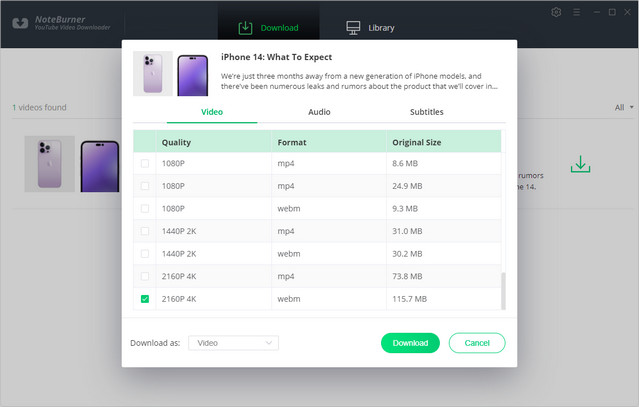The width and height of the screenshot is (639, 407).
Task: Click the green Download button
Action: point(410,343)
